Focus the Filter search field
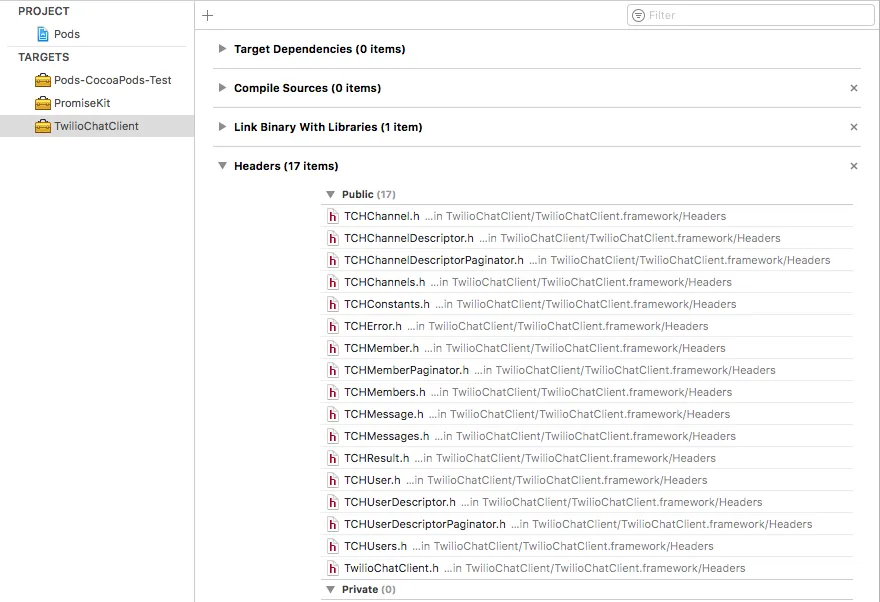The image size is (880, 602). [x=750, y=16]
